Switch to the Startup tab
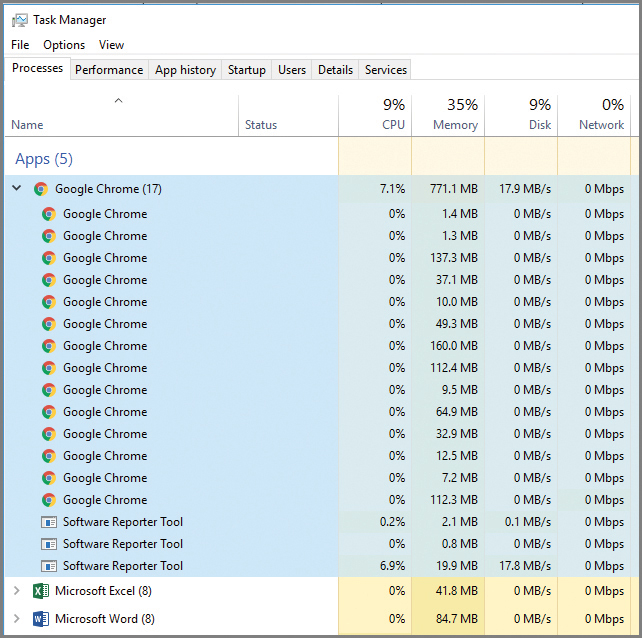642x638 pixels. click(246, 70)
